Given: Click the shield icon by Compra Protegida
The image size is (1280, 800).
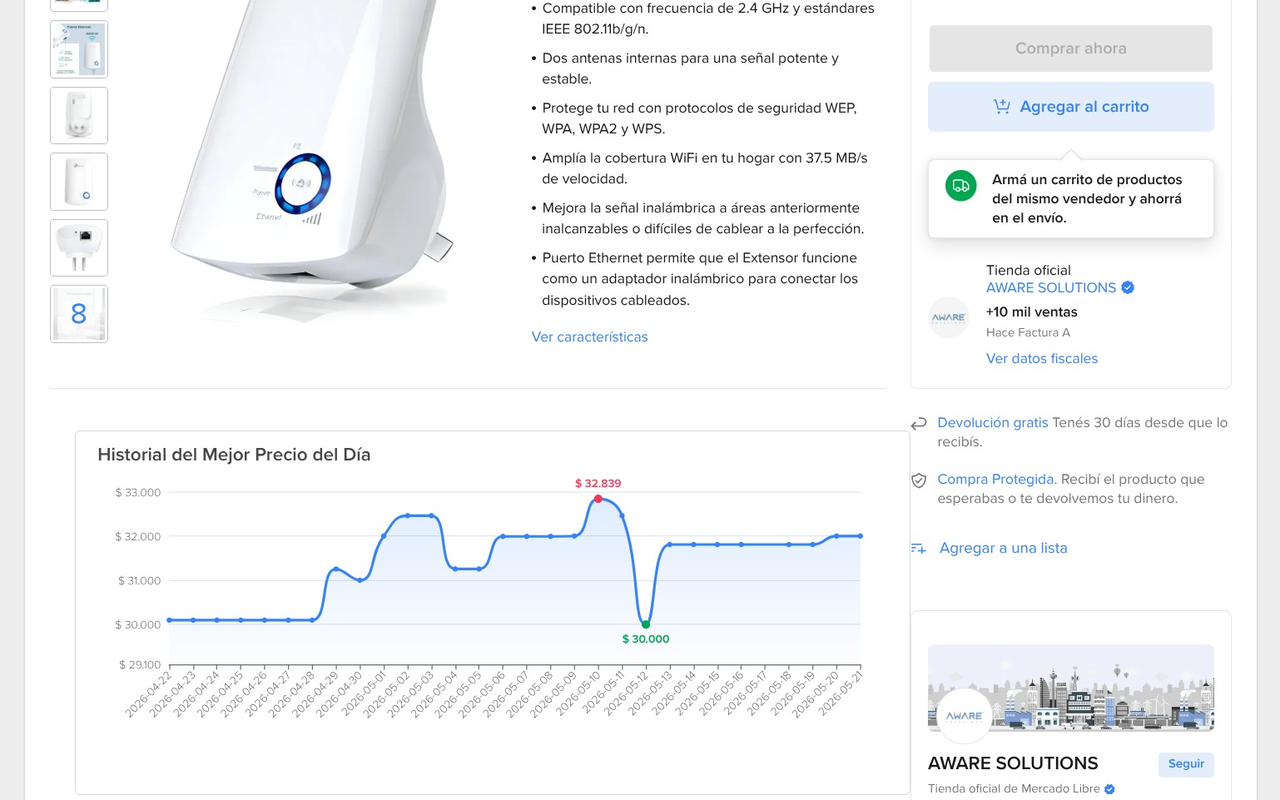Looking at the screenshot, I should tap(919, 480).
